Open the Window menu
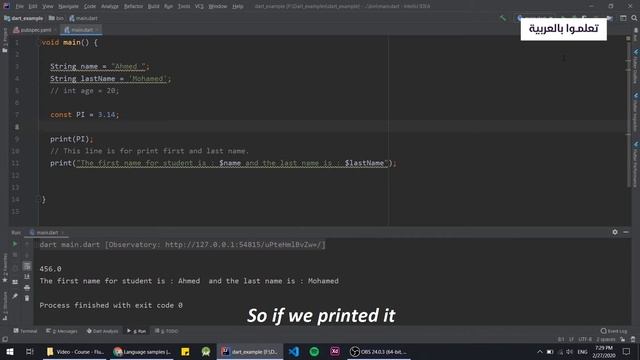Screen dimensions: 640x360 pyautogui.click(x=218, y=6)
